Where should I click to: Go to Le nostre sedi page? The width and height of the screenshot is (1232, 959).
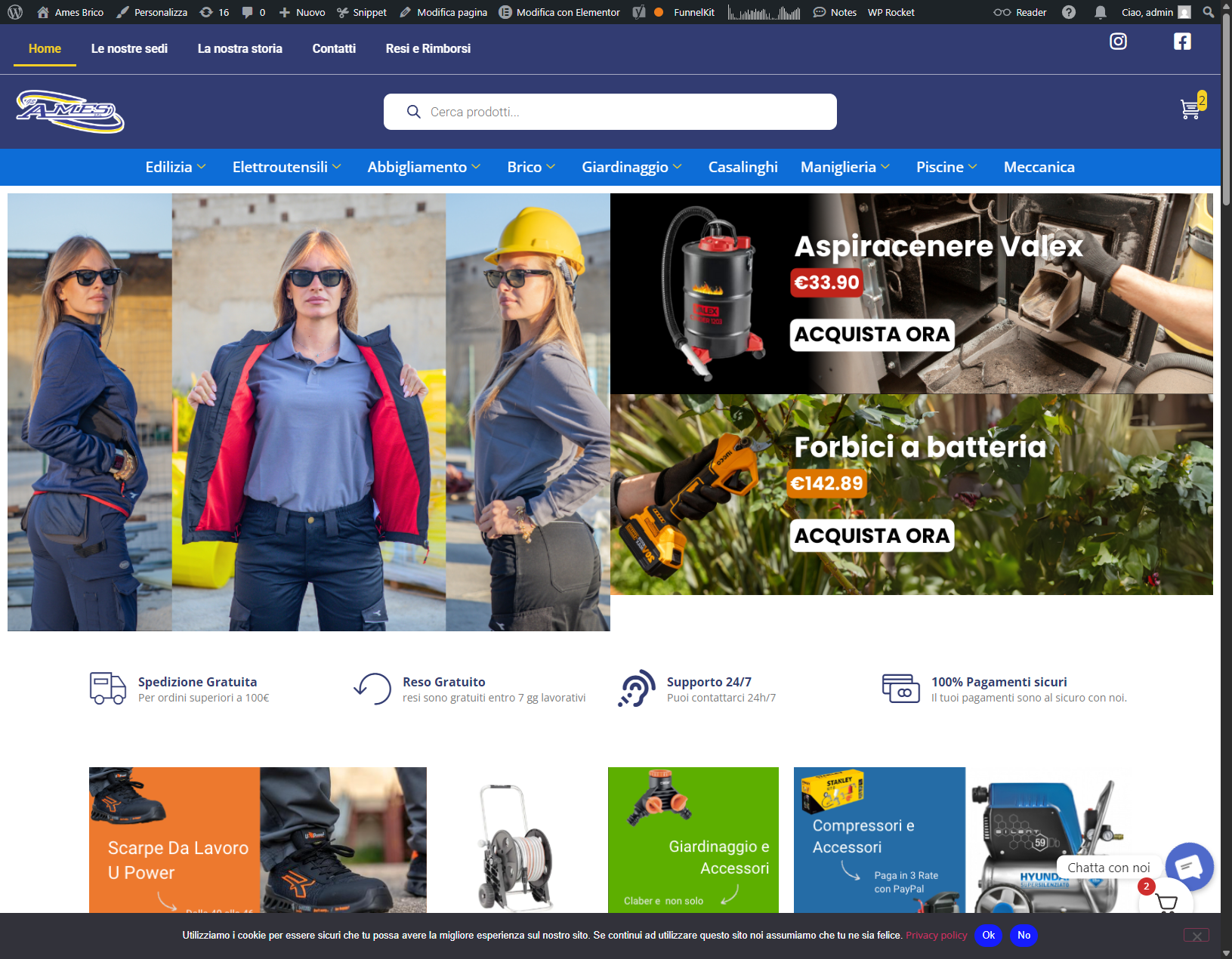pos(129,48)
